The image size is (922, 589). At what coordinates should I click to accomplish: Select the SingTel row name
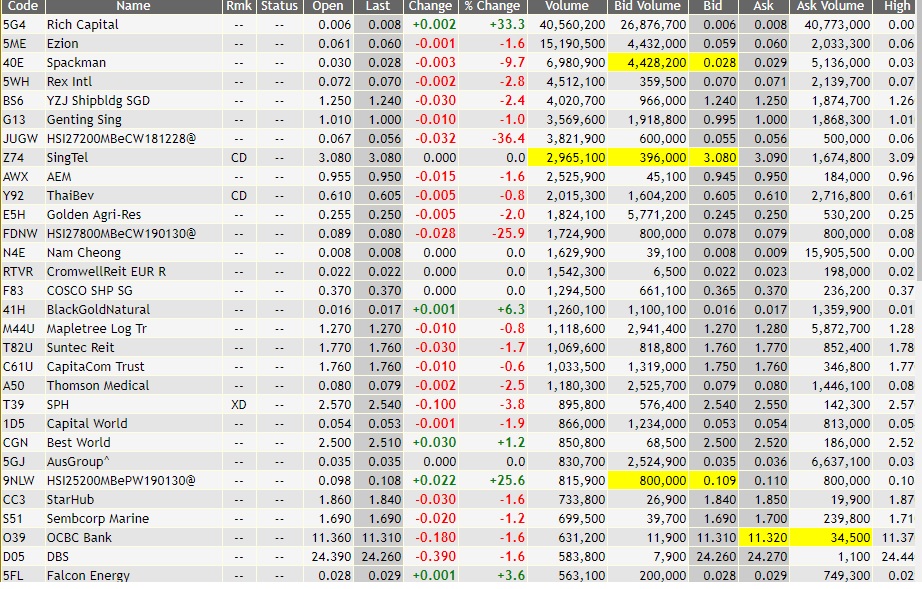pos(67,158)
